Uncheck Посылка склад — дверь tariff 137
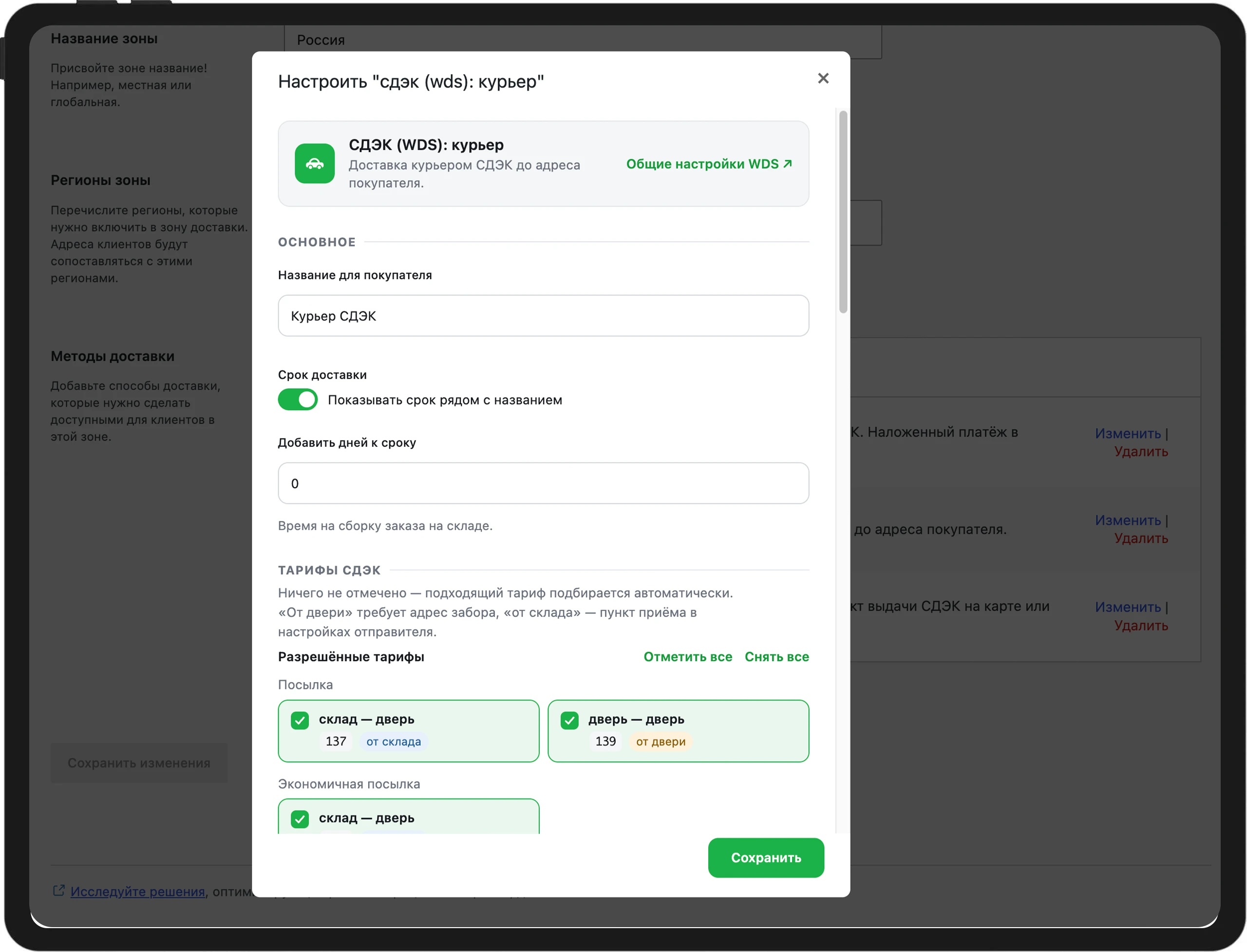 pyautogui.click(x=300, y=720)
